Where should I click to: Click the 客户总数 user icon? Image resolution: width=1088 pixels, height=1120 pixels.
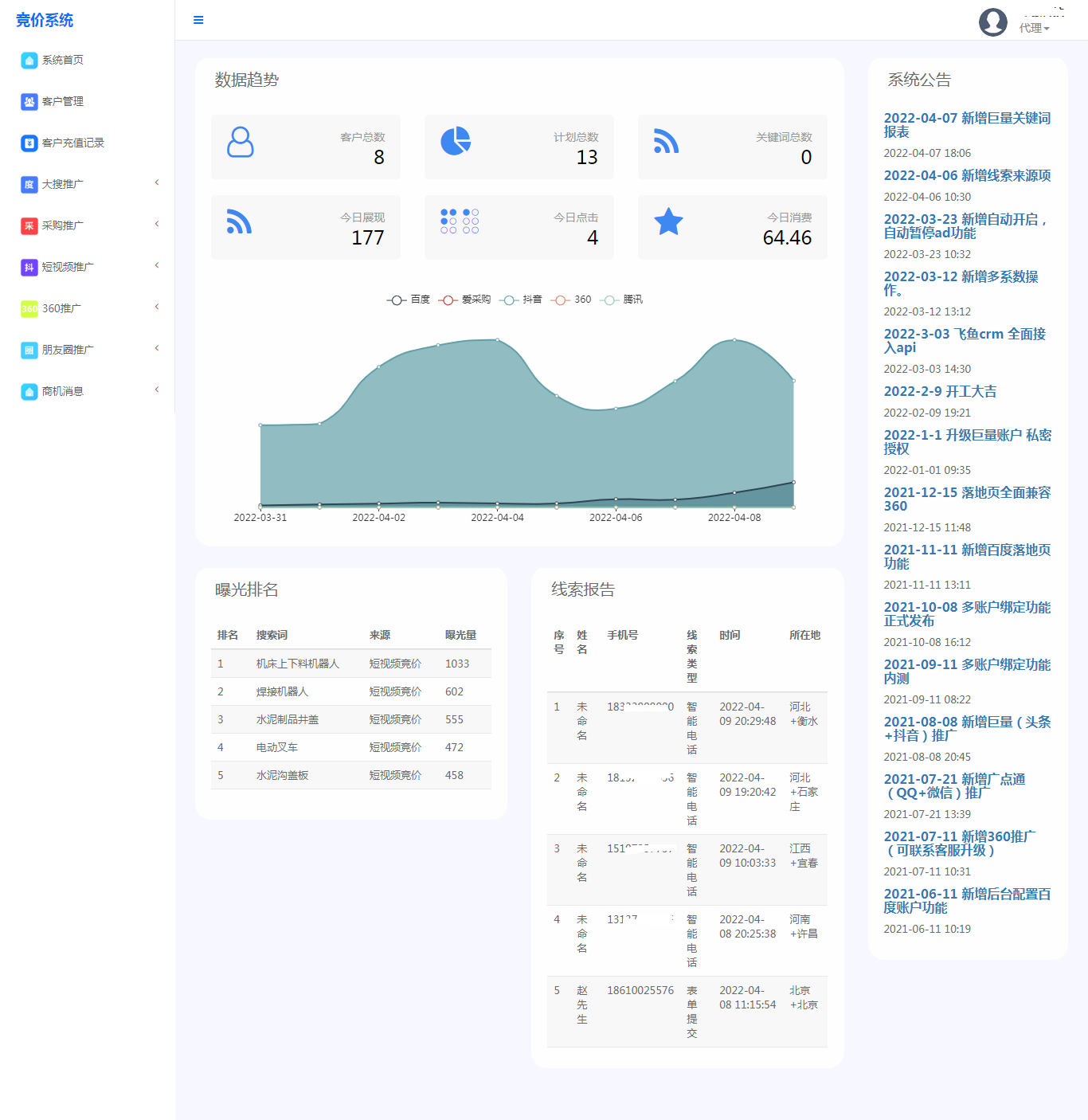tap(241, 142)
